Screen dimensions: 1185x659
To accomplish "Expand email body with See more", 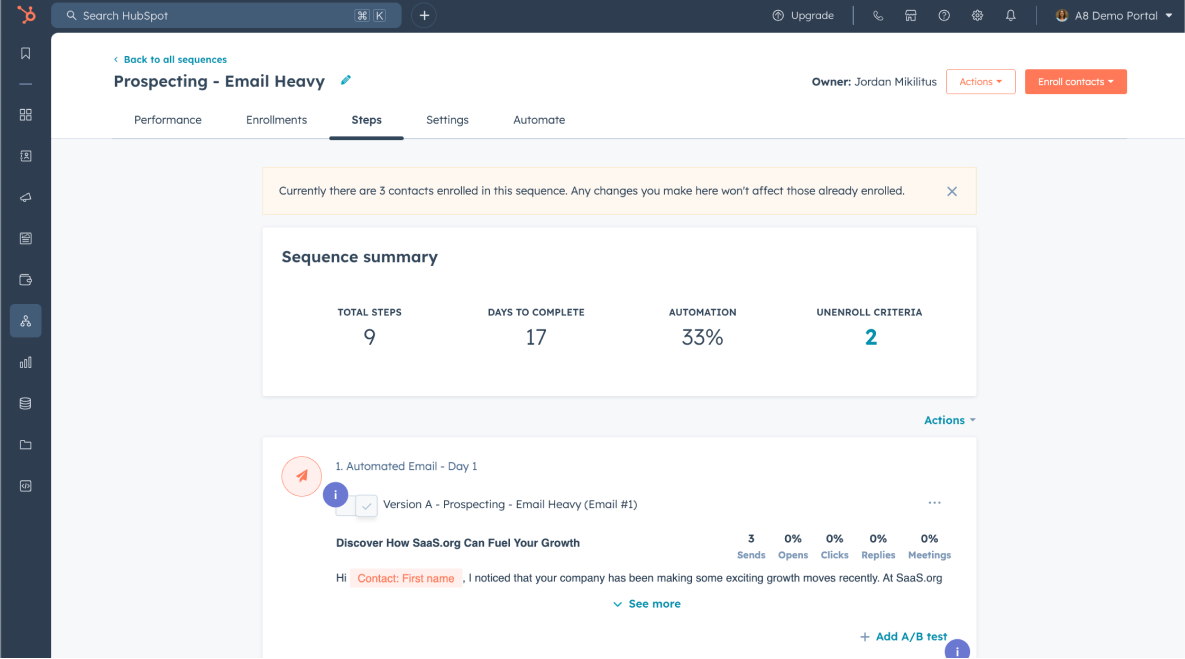I will tap(647, 604).
